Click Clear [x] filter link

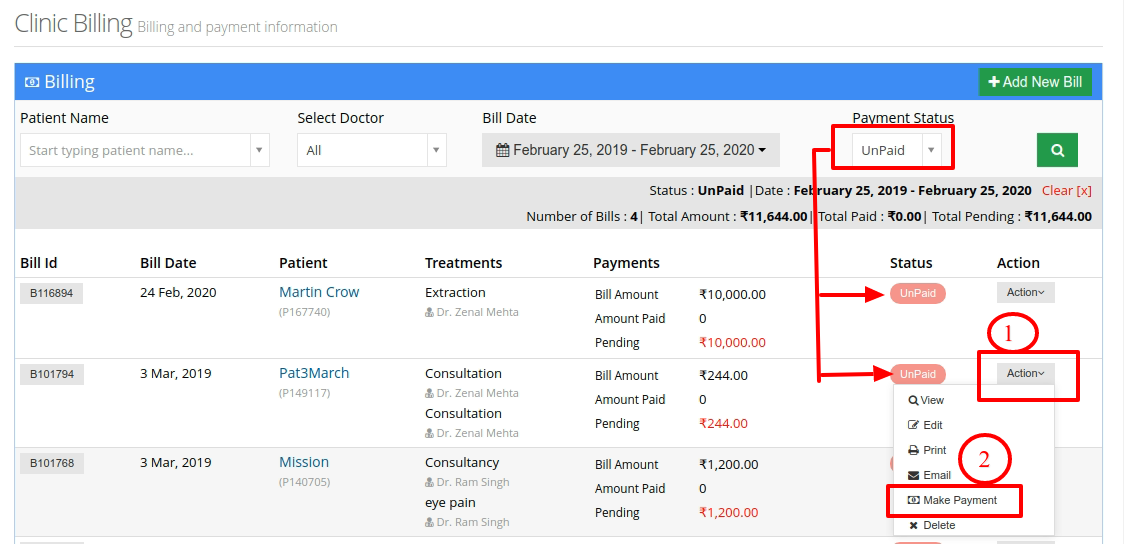coord(1067,191)
